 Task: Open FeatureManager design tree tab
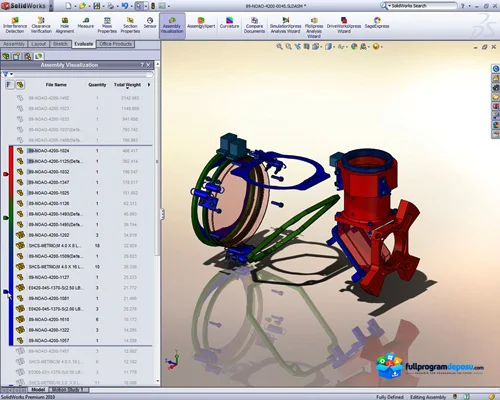coord(6,56)
